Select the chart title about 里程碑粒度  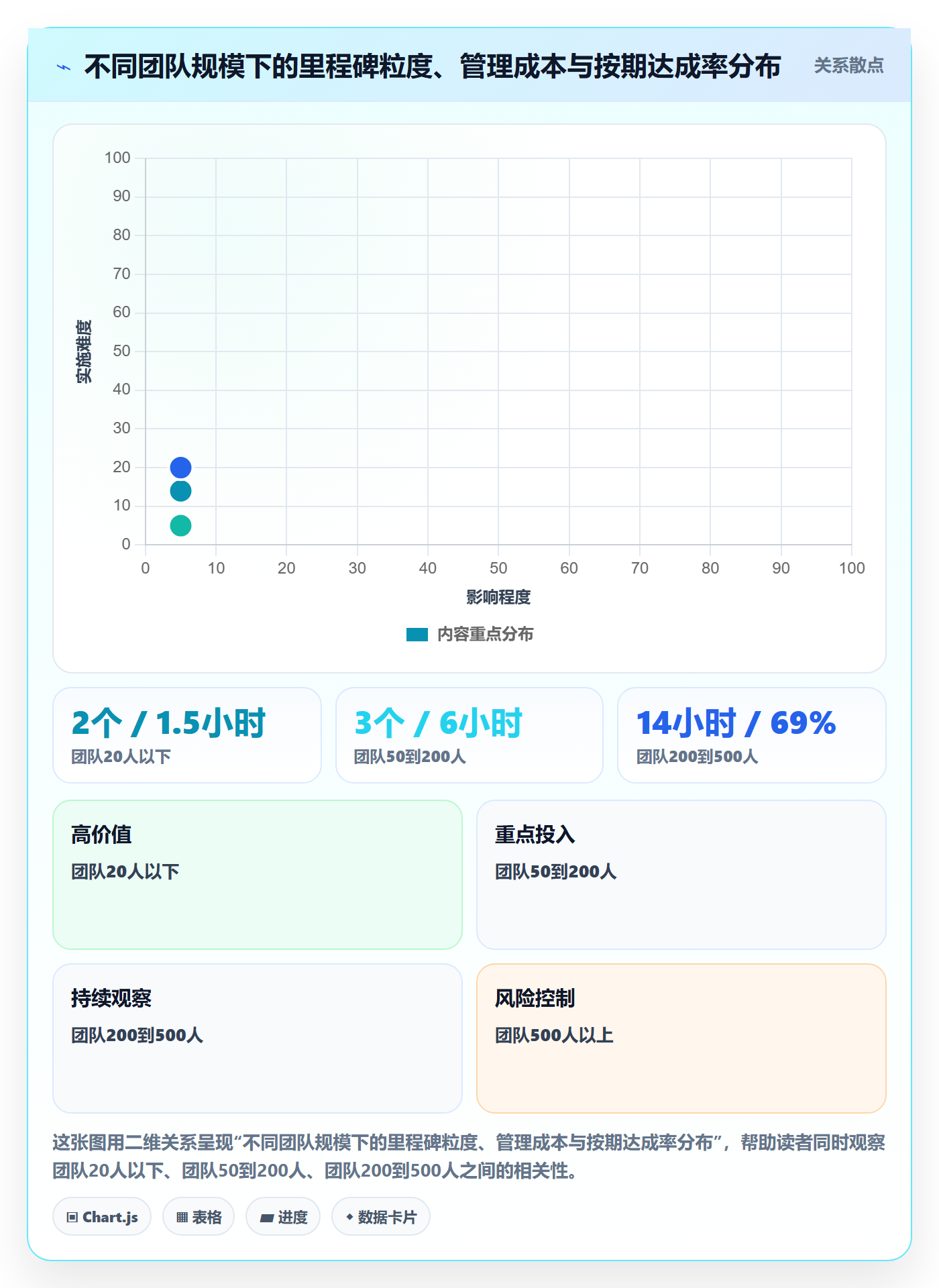[433, 66]
